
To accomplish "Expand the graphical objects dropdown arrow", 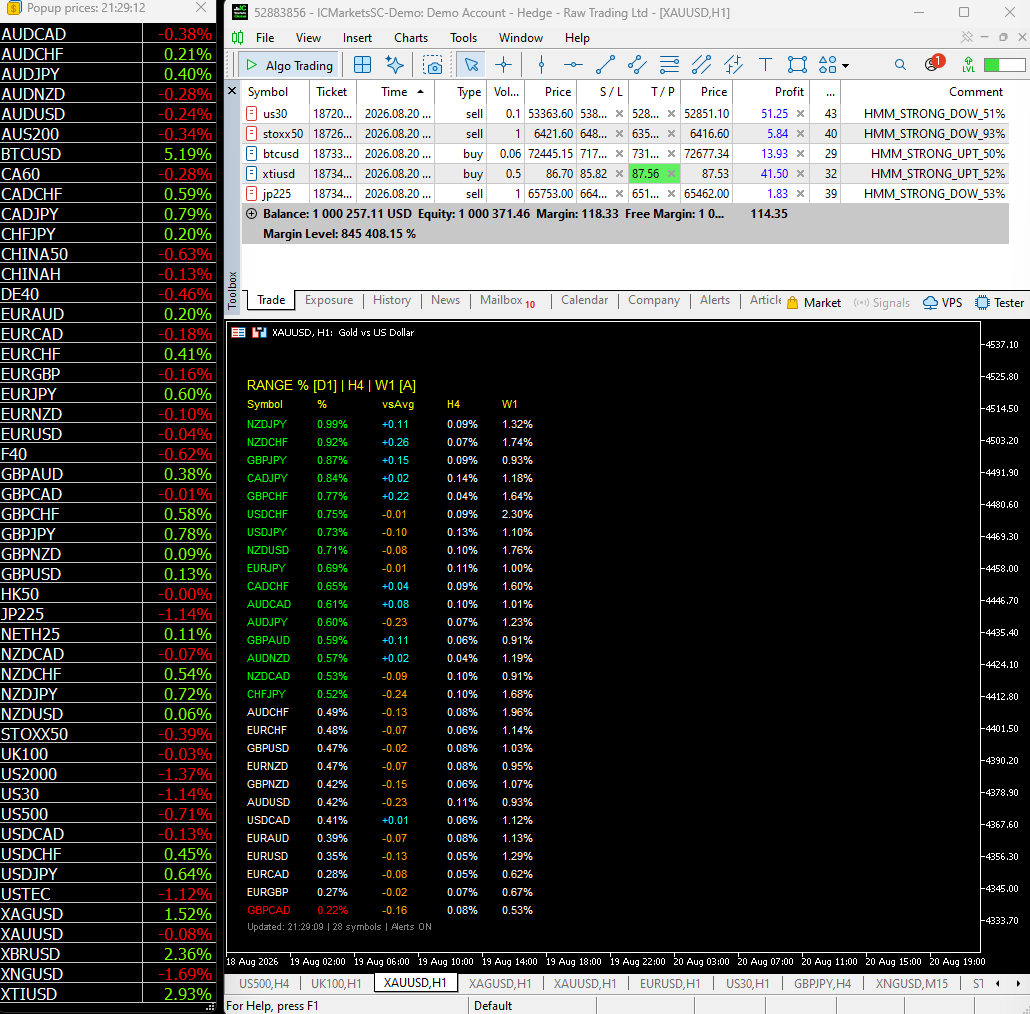I will point(845,66).
